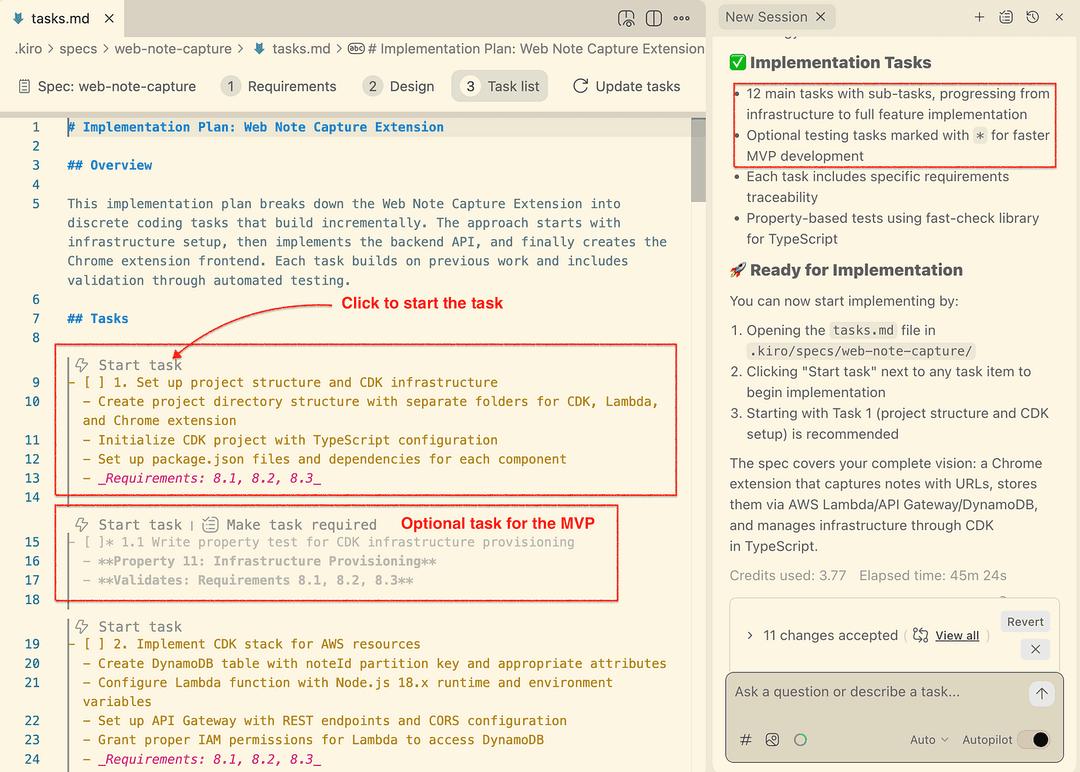Viewport: 1080px width, 772px height.
Task: Click the Spec: web-note-capture label
Action: [107, 86]
